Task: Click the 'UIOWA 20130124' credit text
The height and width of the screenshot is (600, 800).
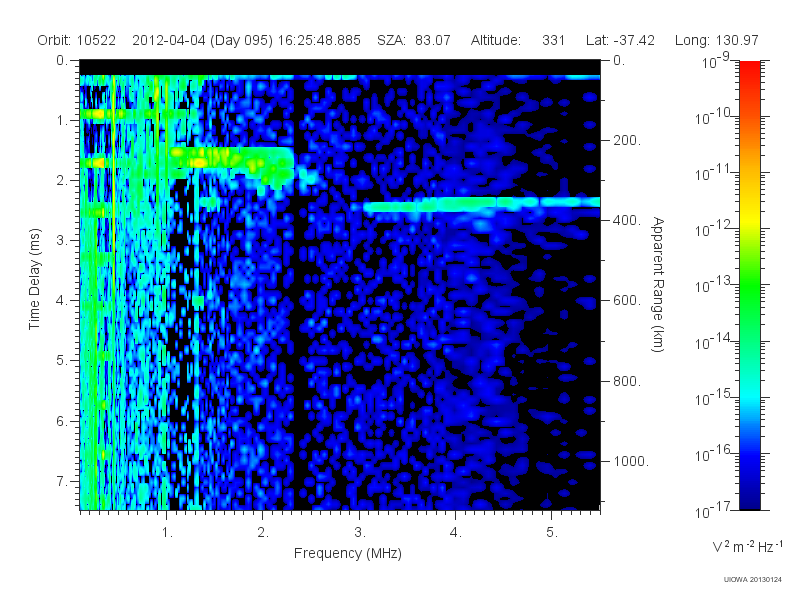Action: point(753,580)
